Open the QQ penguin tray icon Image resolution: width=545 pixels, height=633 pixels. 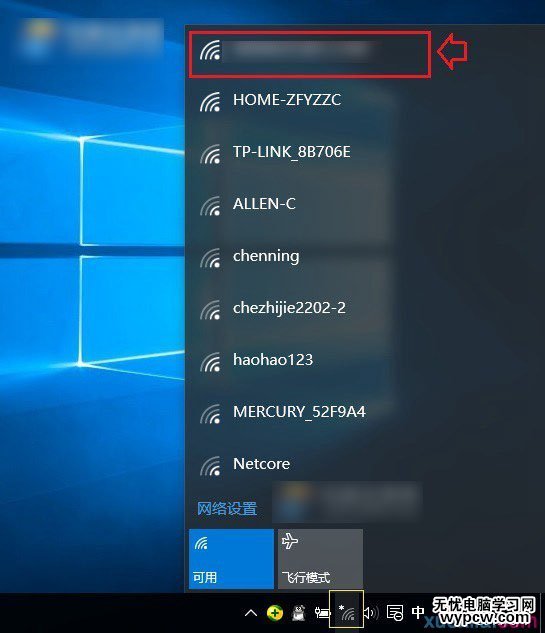tap(299, 613)
